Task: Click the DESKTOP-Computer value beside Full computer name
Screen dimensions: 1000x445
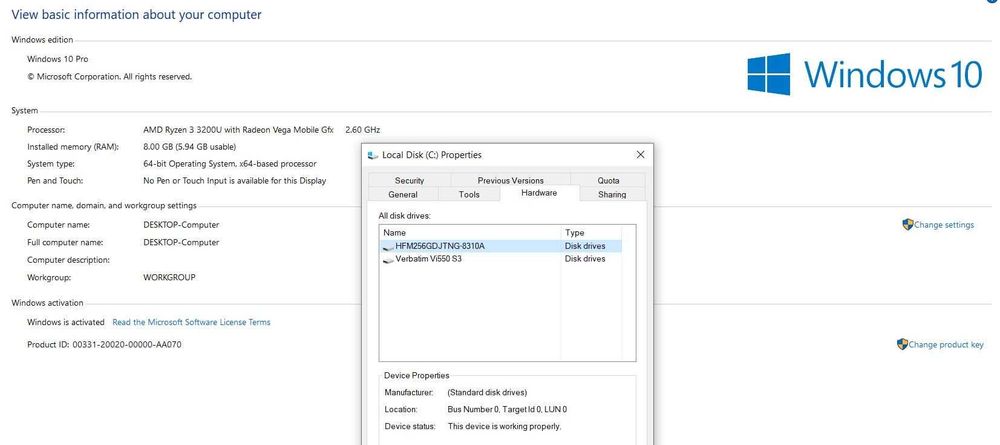Action: tap(181, 243)
